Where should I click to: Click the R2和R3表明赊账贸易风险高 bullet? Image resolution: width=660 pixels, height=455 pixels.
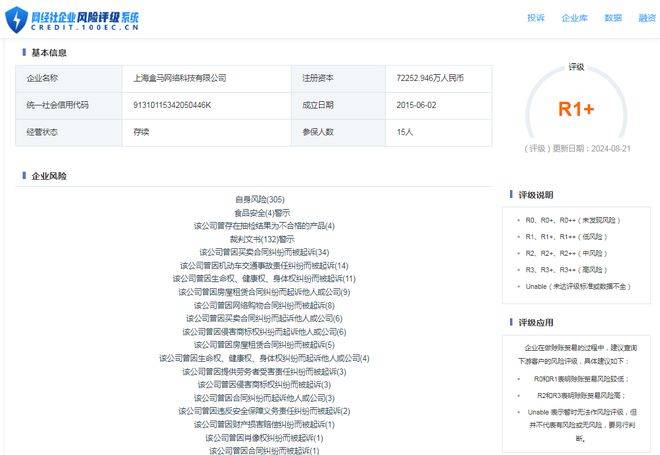tap(581, 396)
